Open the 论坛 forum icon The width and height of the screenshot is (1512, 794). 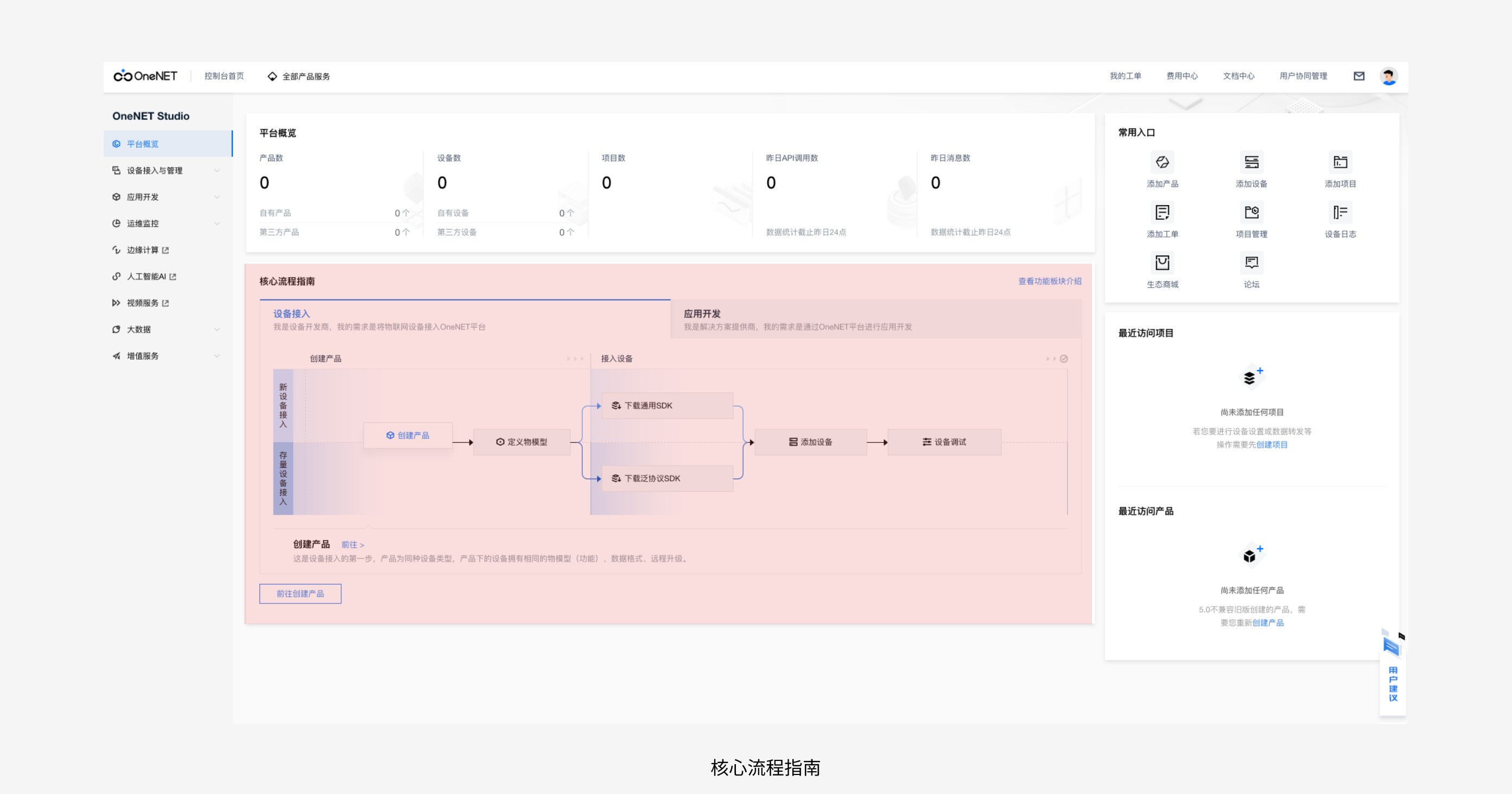coord(1251,263)
